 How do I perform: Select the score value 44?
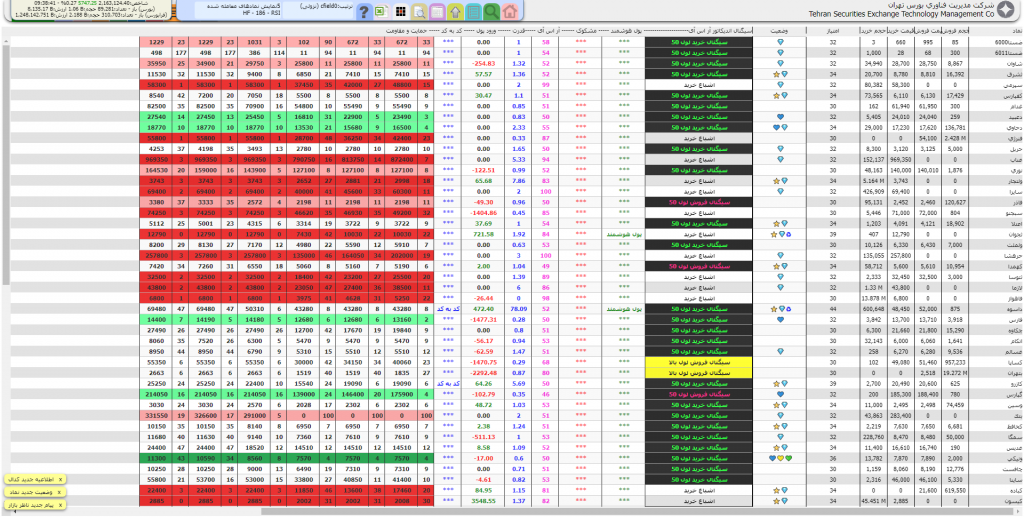[x=832, y=308]
